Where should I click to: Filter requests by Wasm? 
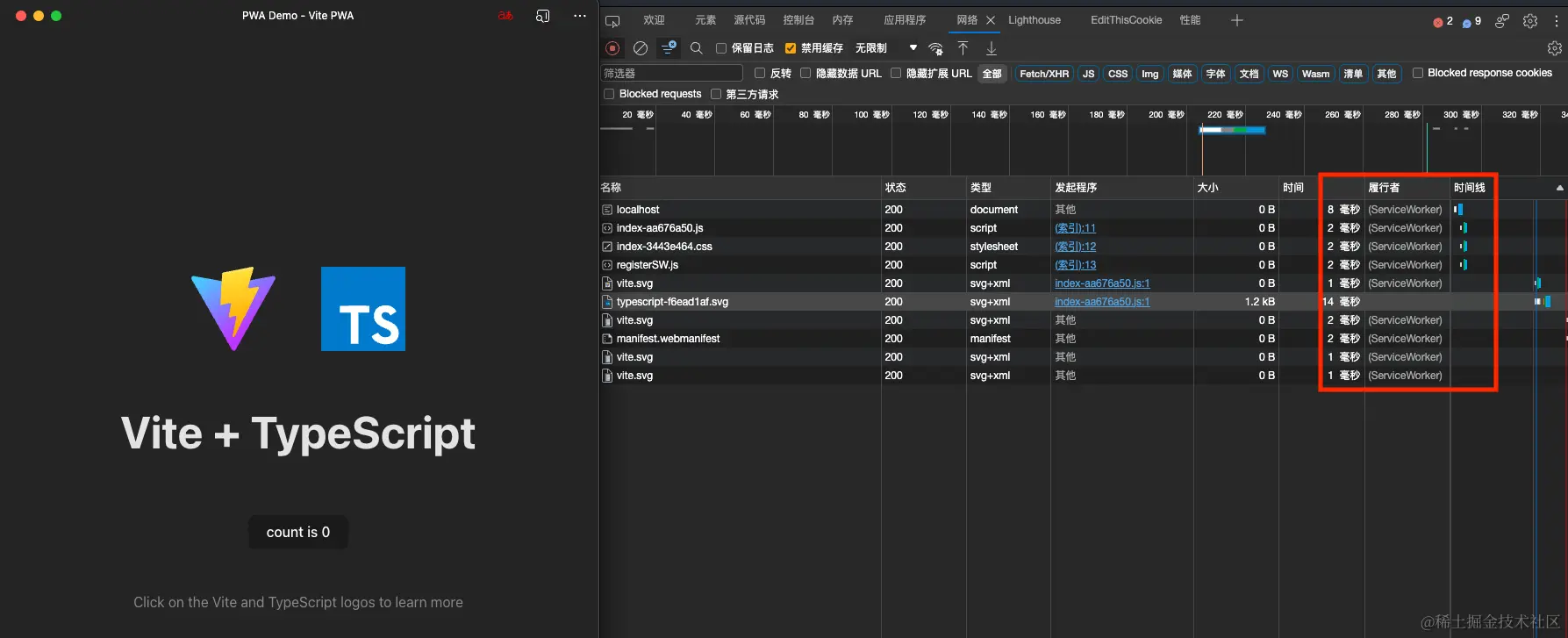[1315, 74]
